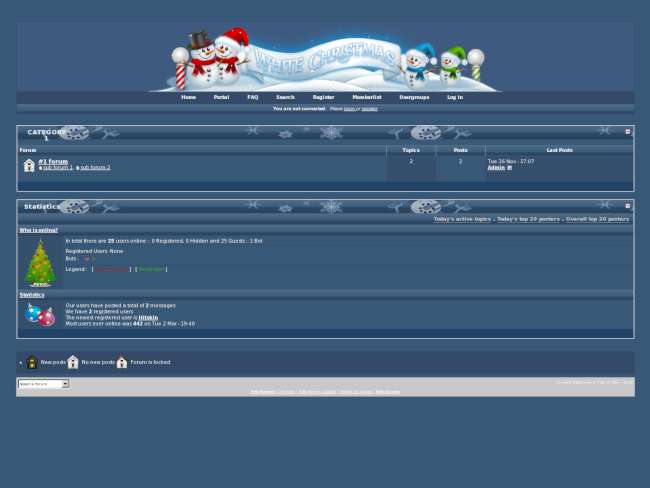This screenshot has height=488, width=650.
Task: Open the FAQ navigation item
Action: click(x=252, y=97)
